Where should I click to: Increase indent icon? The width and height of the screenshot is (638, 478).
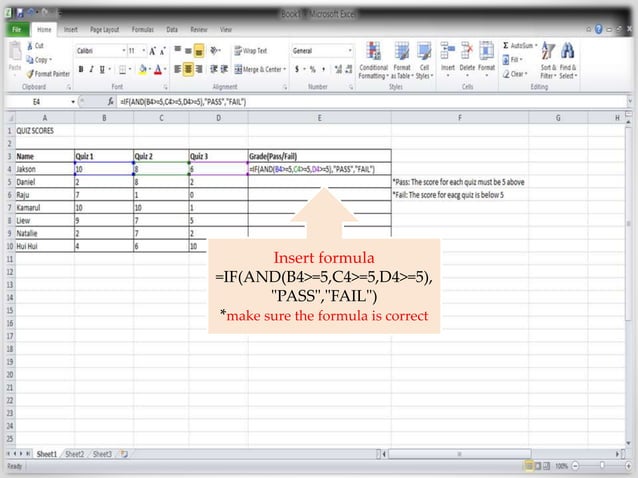click(224, 70)
